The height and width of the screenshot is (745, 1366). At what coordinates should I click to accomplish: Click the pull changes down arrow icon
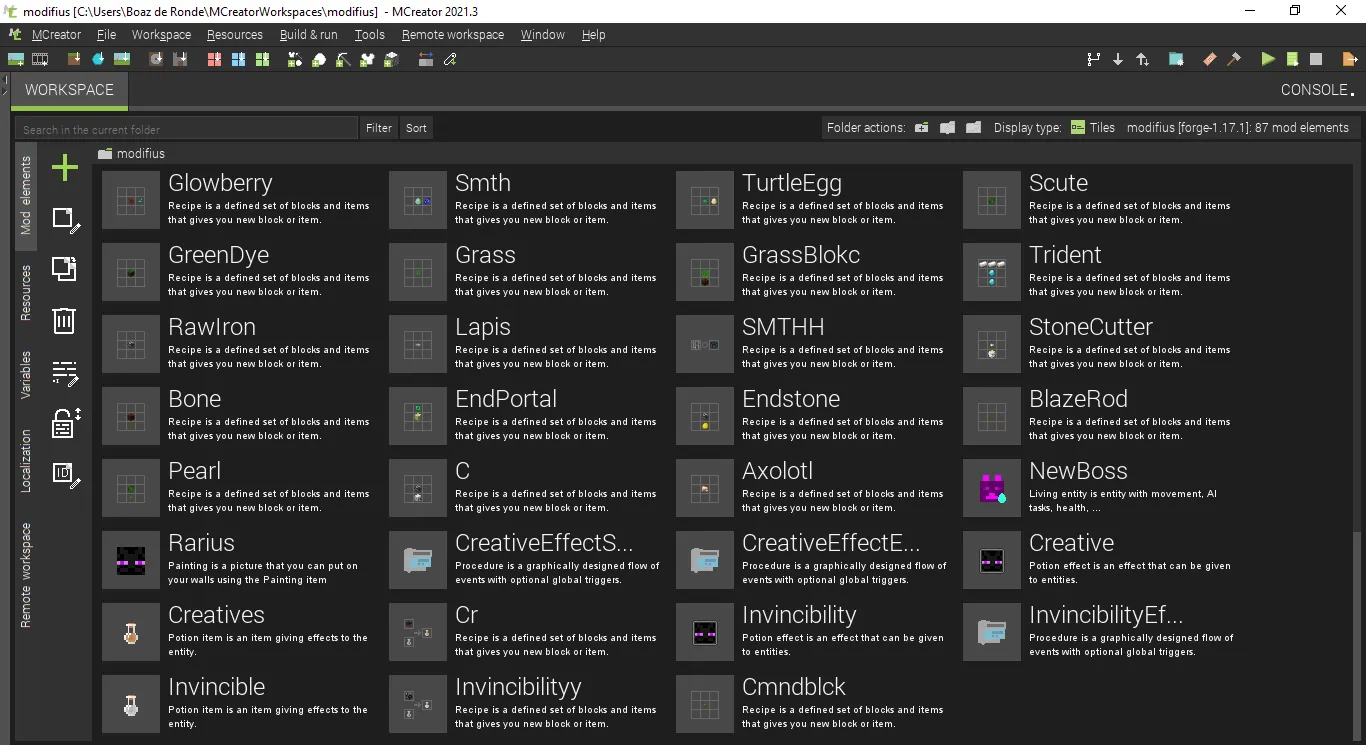click(1118, 59)
